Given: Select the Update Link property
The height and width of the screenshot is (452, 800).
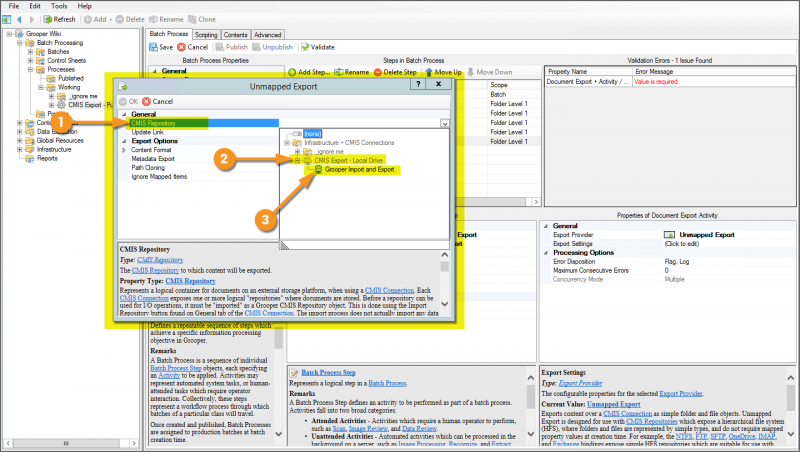Looking at the screenshot, I should (147, 132).
